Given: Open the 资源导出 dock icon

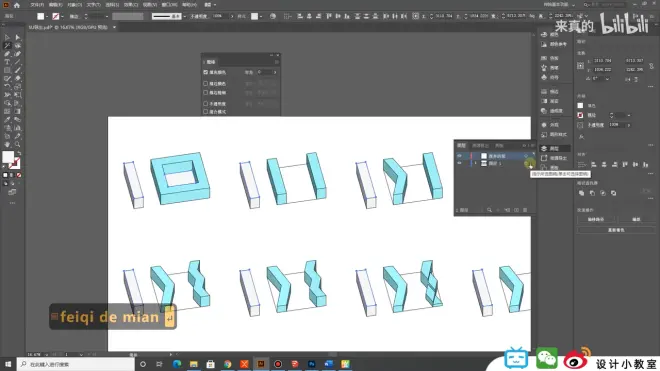Looking at the screenshot, I should pyautogui.click(x=544, y=158).
